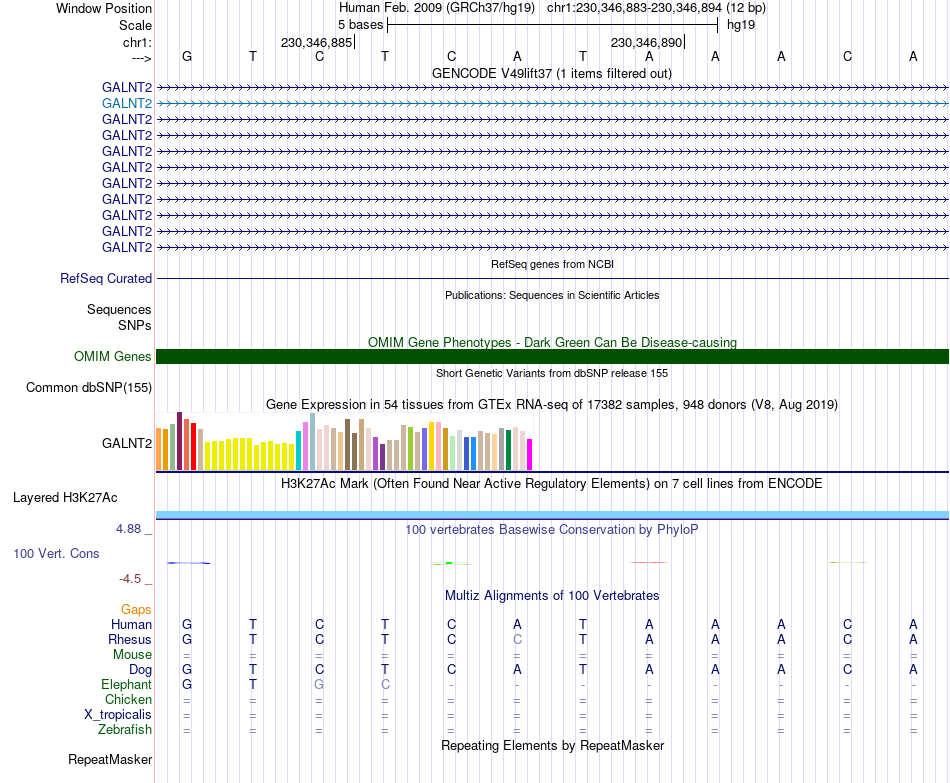Image resolution: width=950 pixels, height=783 pixels.
Task: Click the gray C in Rhesus row
Action: point(517,640)
